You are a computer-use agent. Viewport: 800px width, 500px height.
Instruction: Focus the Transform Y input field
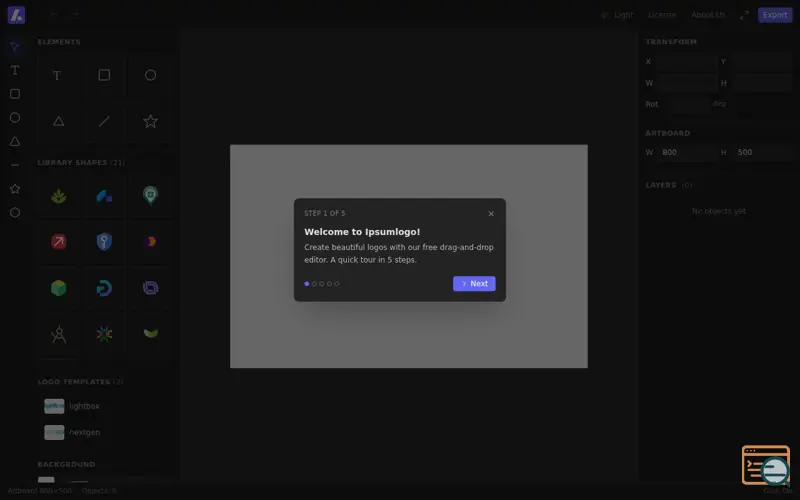(762, 62)
